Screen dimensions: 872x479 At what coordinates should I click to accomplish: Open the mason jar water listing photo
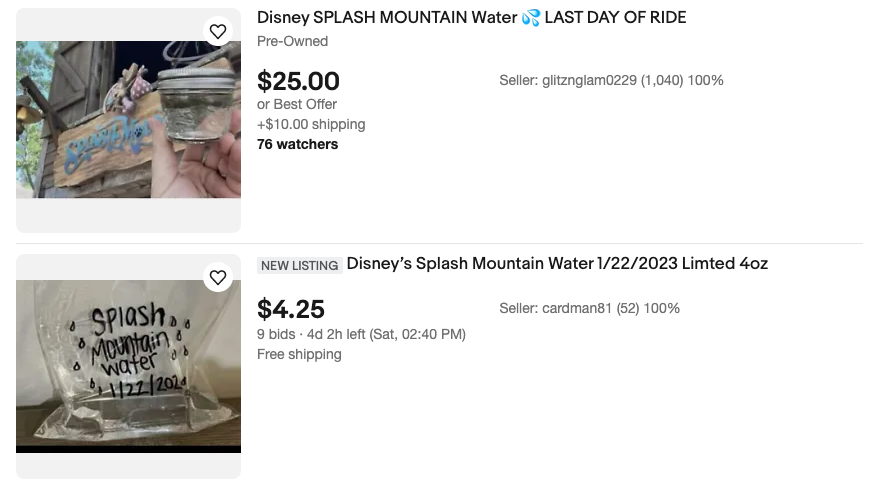point(128,119)
